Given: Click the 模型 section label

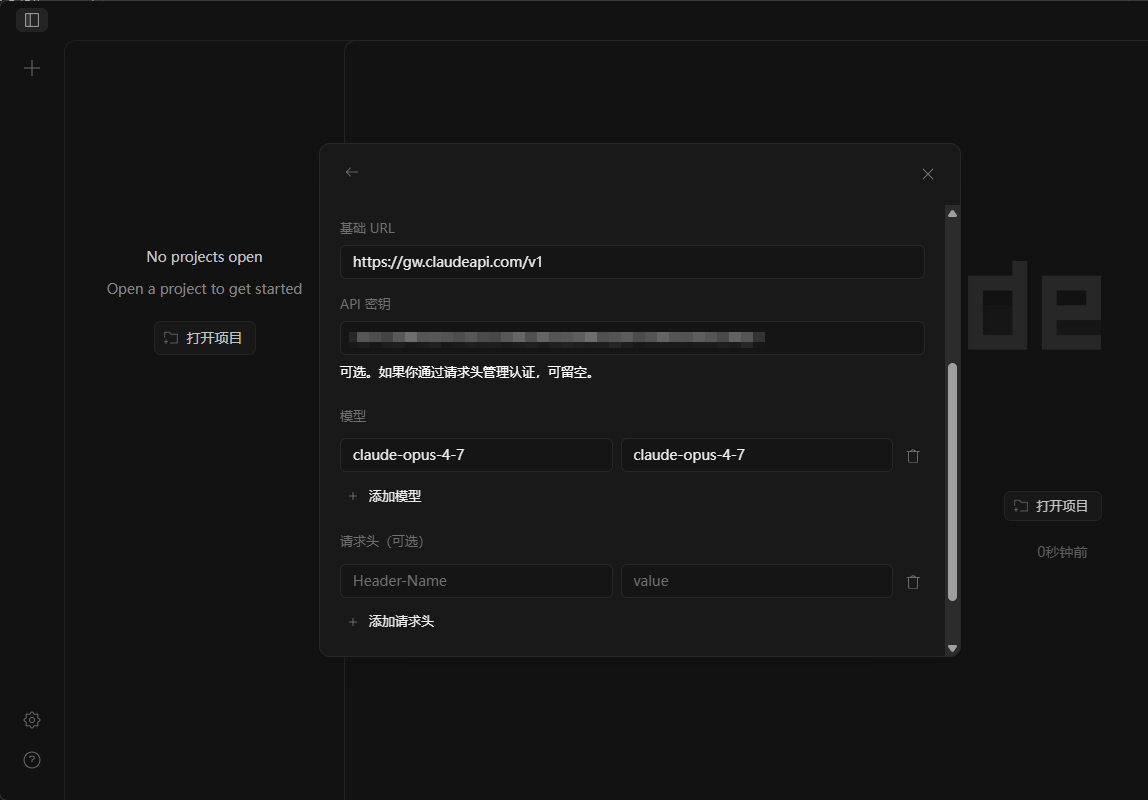Looking at the screenshot, I should click(x=353, y=416).
